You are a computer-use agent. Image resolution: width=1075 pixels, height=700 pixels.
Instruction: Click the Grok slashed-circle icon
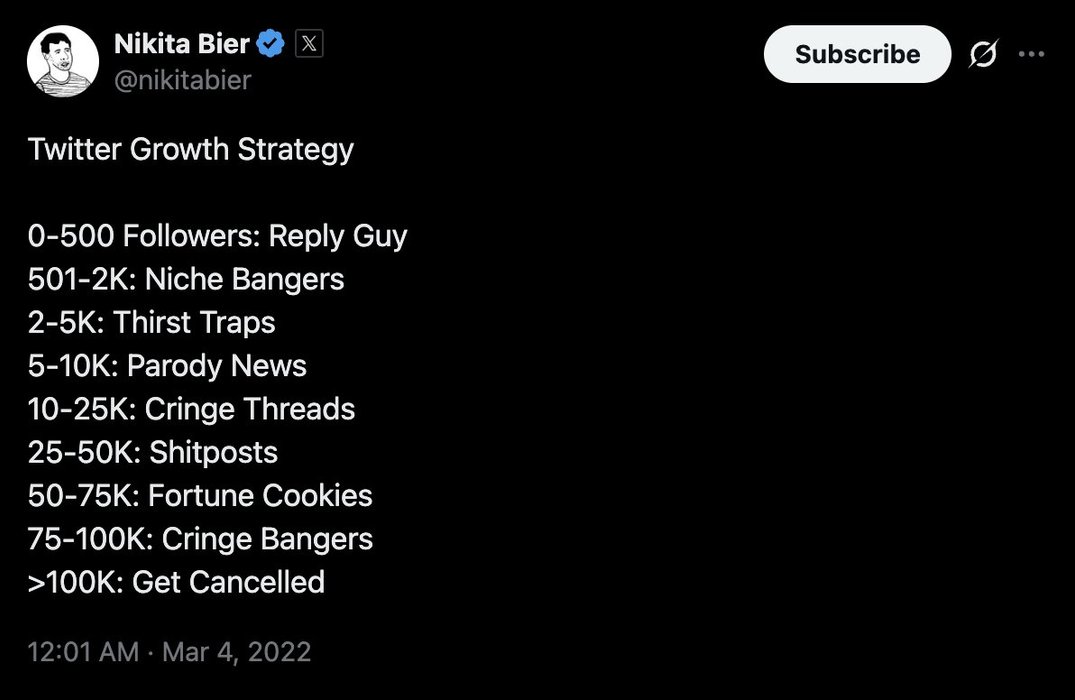point(983,55)
